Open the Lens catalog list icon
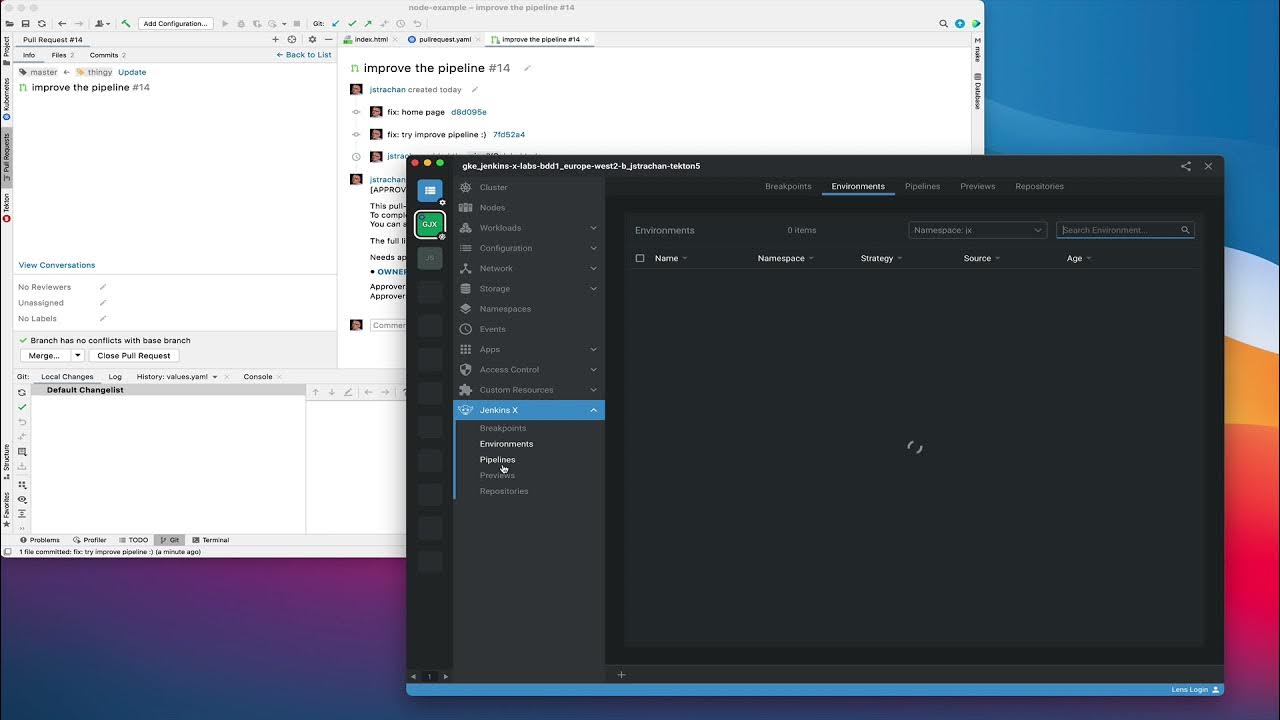 429,190
